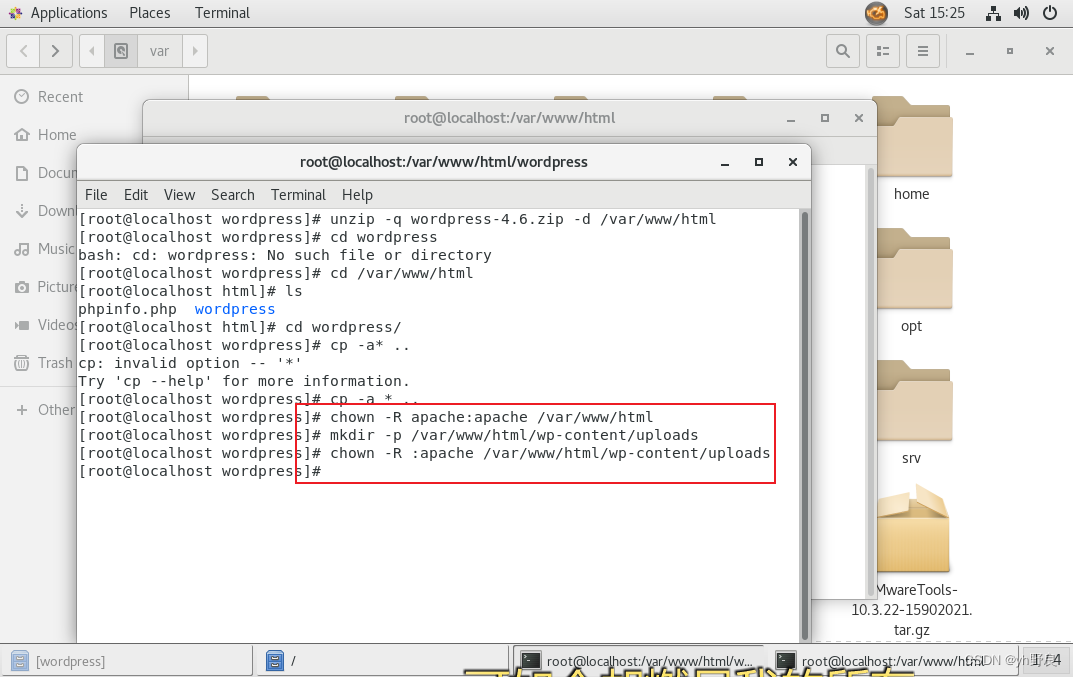Select the srv folder icon
The height and width of the screenshot is (677, 1073).
[913, 401]
